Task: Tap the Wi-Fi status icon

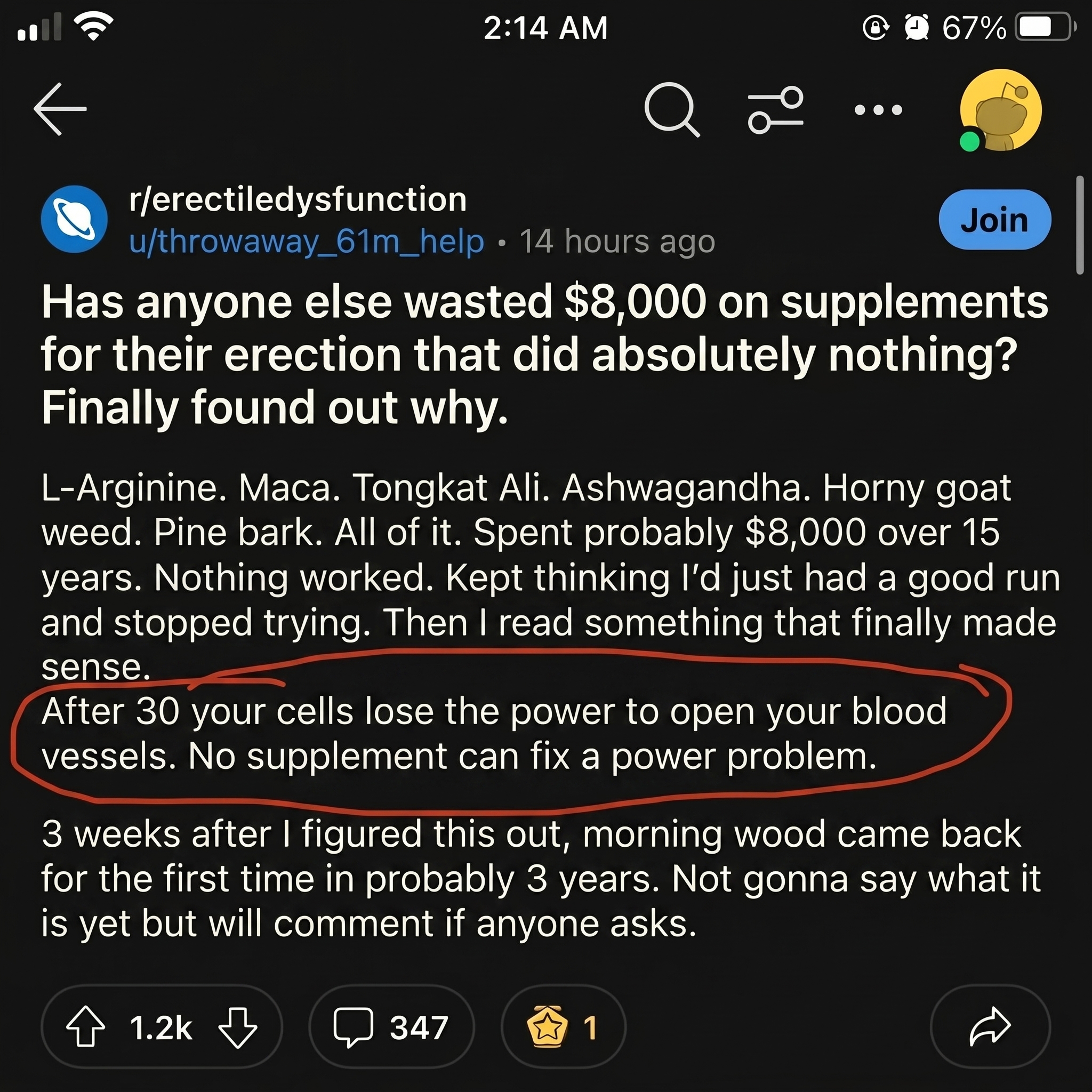Action: pos(94,26)
